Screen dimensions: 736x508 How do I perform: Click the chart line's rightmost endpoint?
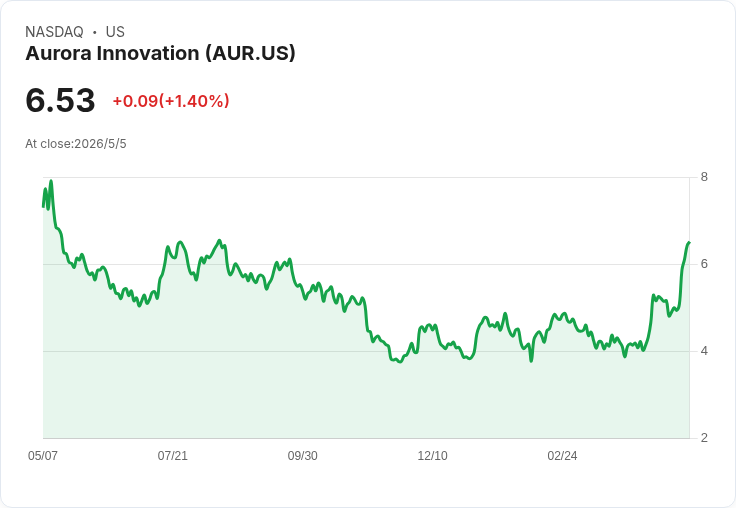click(689, 242)
